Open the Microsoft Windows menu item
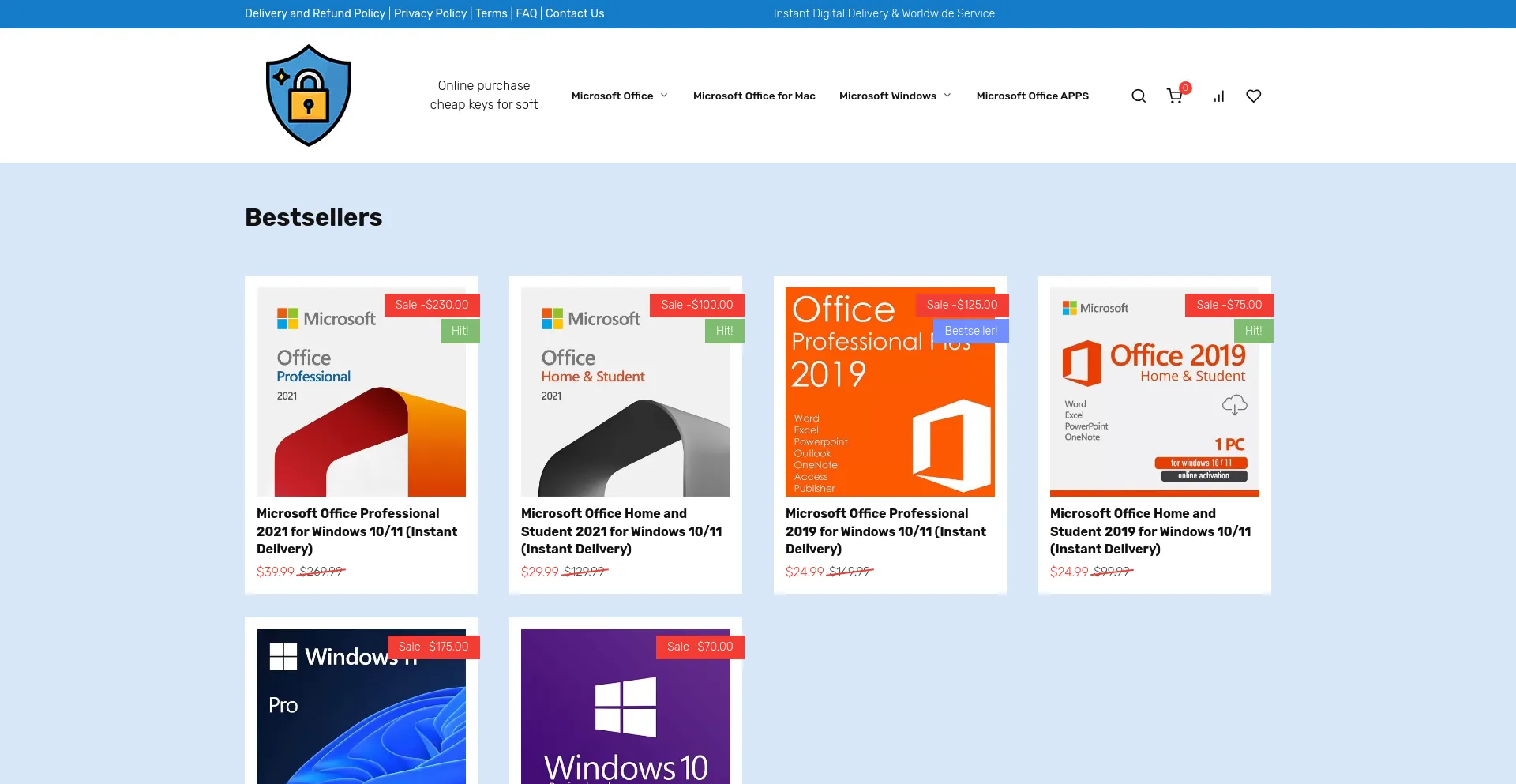 tap(887, 96)
